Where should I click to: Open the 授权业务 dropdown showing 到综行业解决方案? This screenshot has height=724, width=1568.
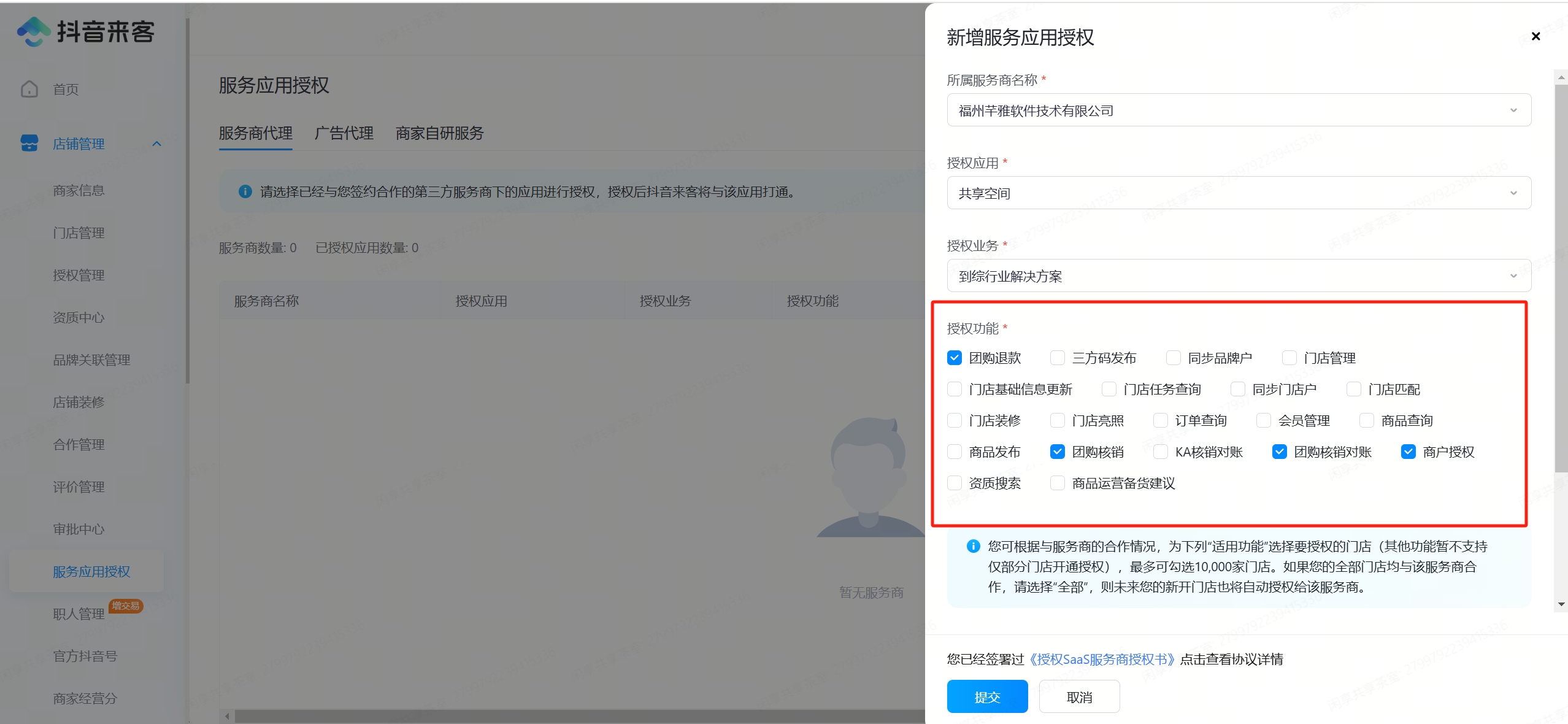click(x=1239, y=276)
